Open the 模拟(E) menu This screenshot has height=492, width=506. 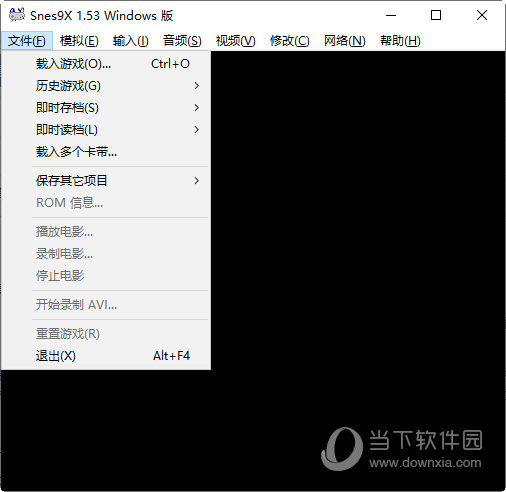[79, 41]
